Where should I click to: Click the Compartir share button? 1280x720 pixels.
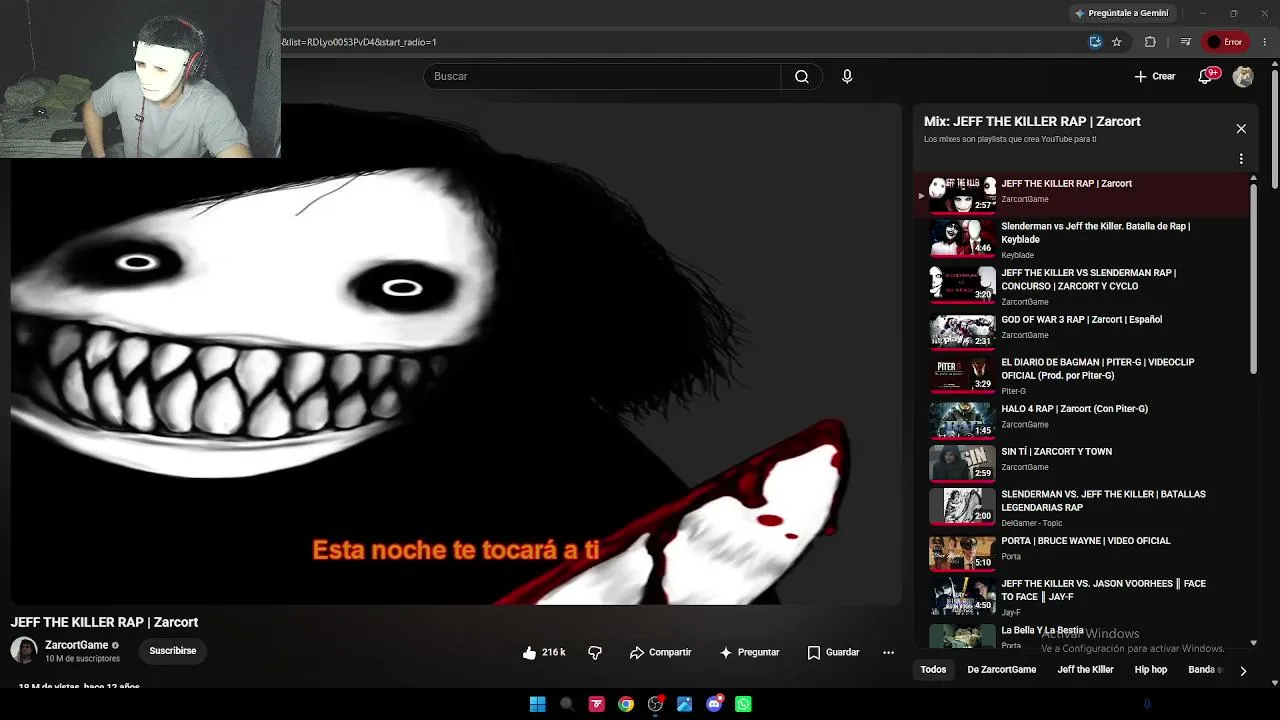(660, 652)
